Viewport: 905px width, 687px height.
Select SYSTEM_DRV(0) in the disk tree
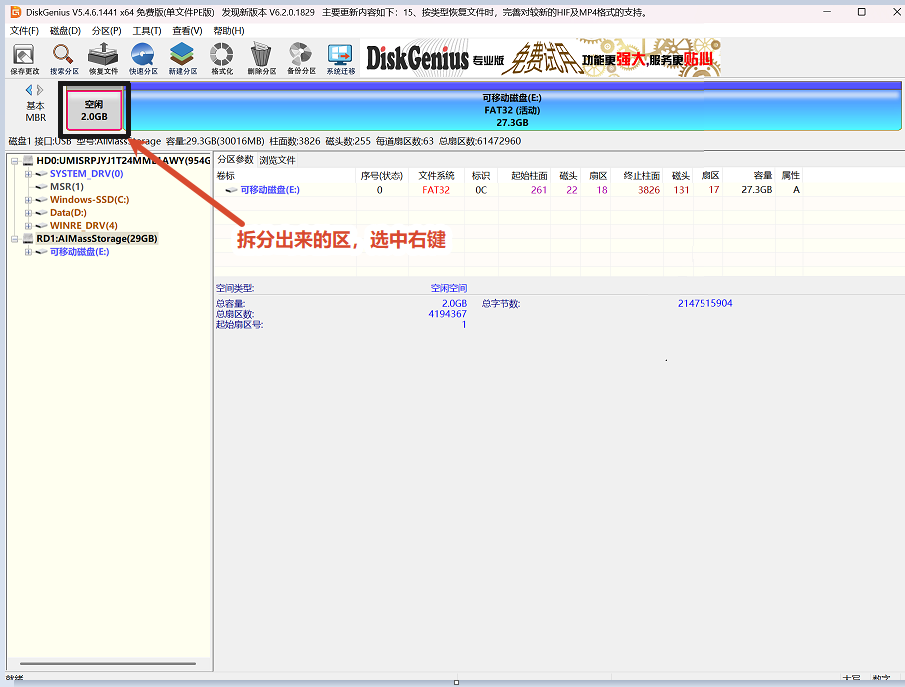point(87,174)
